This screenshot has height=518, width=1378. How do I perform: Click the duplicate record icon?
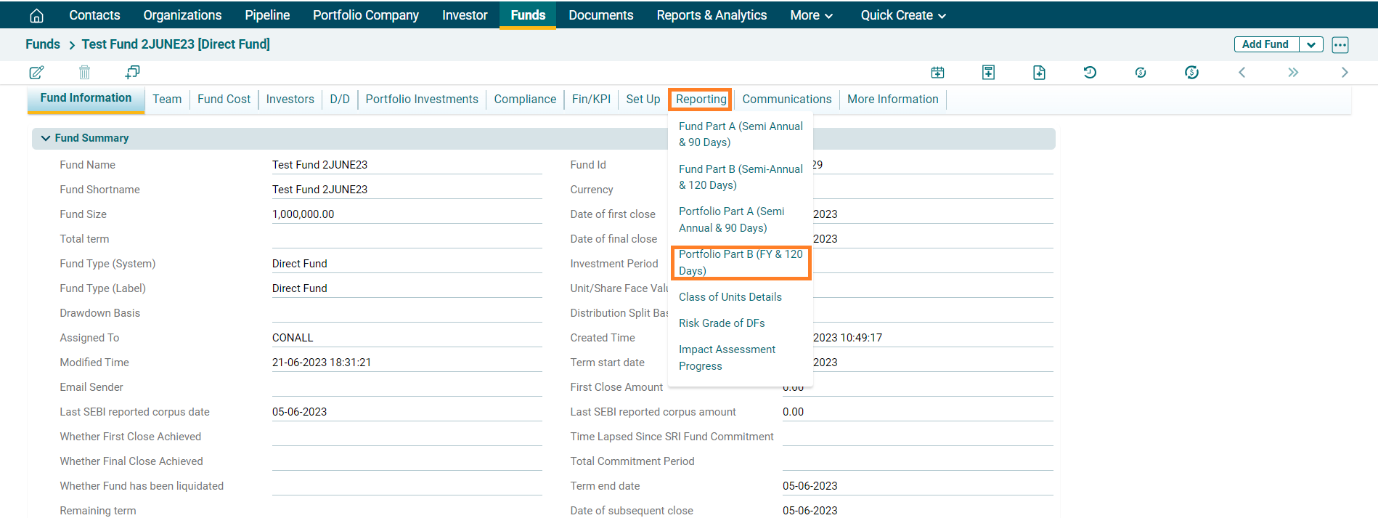(x=132, y=72)
